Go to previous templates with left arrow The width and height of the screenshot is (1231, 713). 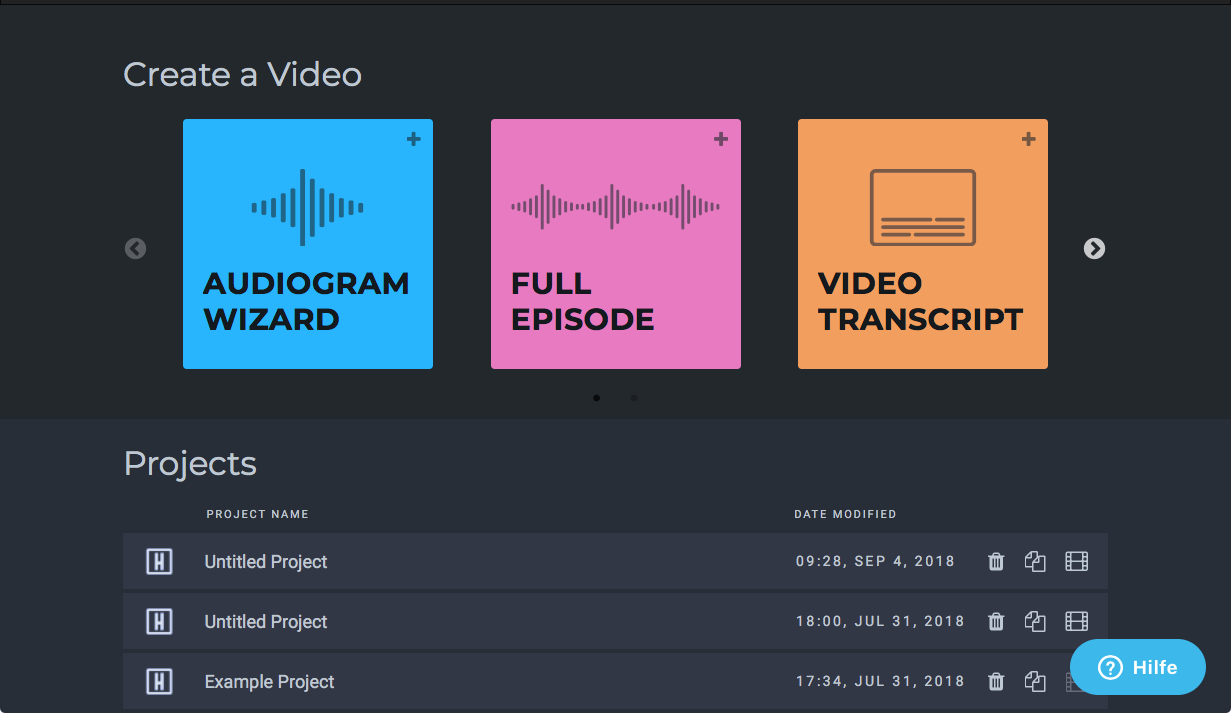pyautogui.click(x=135, y=249)
